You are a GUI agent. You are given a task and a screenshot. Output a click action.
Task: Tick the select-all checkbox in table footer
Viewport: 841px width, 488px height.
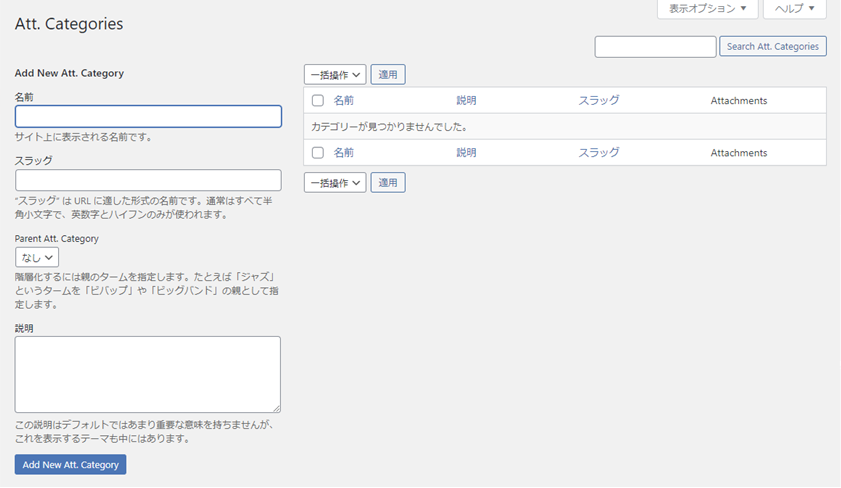point(318,153)
